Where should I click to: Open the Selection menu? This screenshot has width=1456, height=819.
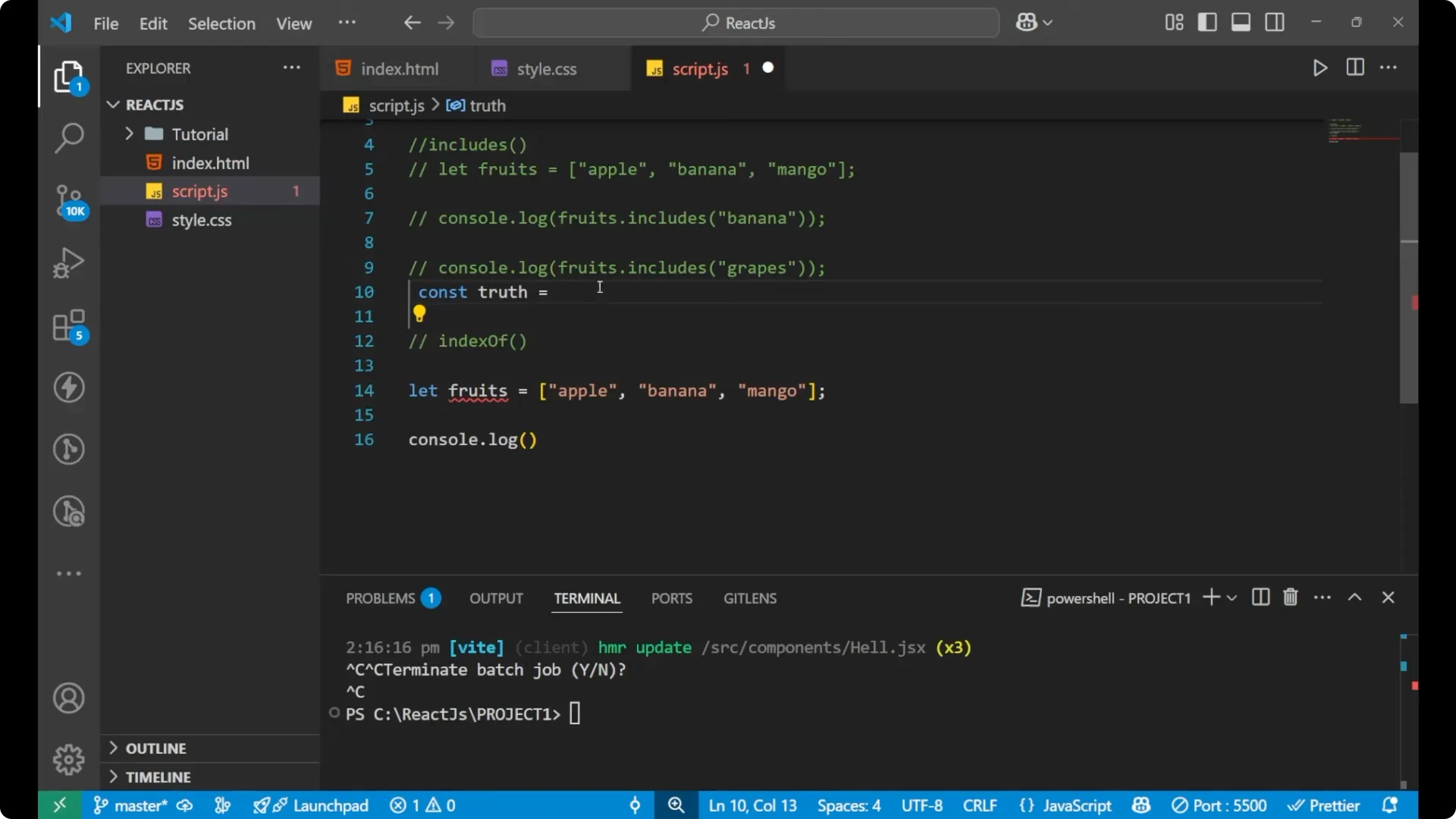pyautogui.click(x=221, y=24)
